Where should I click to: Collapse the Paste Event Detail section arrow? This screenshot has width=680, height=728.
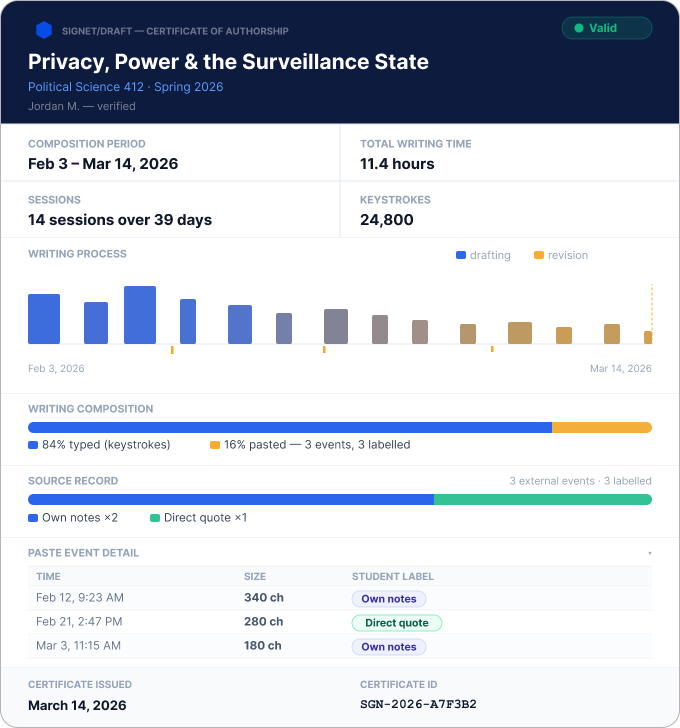pyautogui.click(x=649, y=553)
